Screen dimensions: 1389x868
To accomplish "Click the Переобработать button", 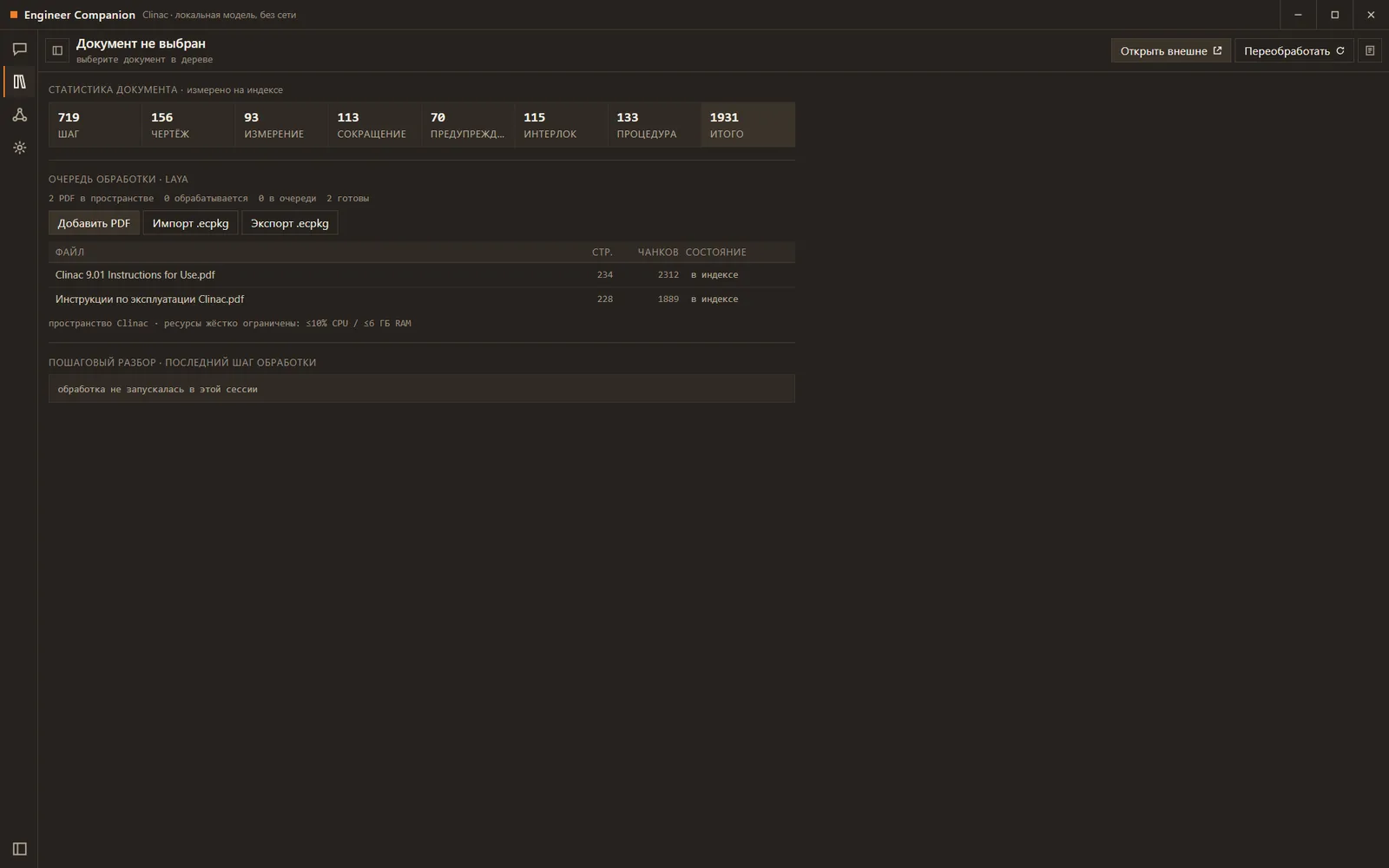I will pos(1294,50).
